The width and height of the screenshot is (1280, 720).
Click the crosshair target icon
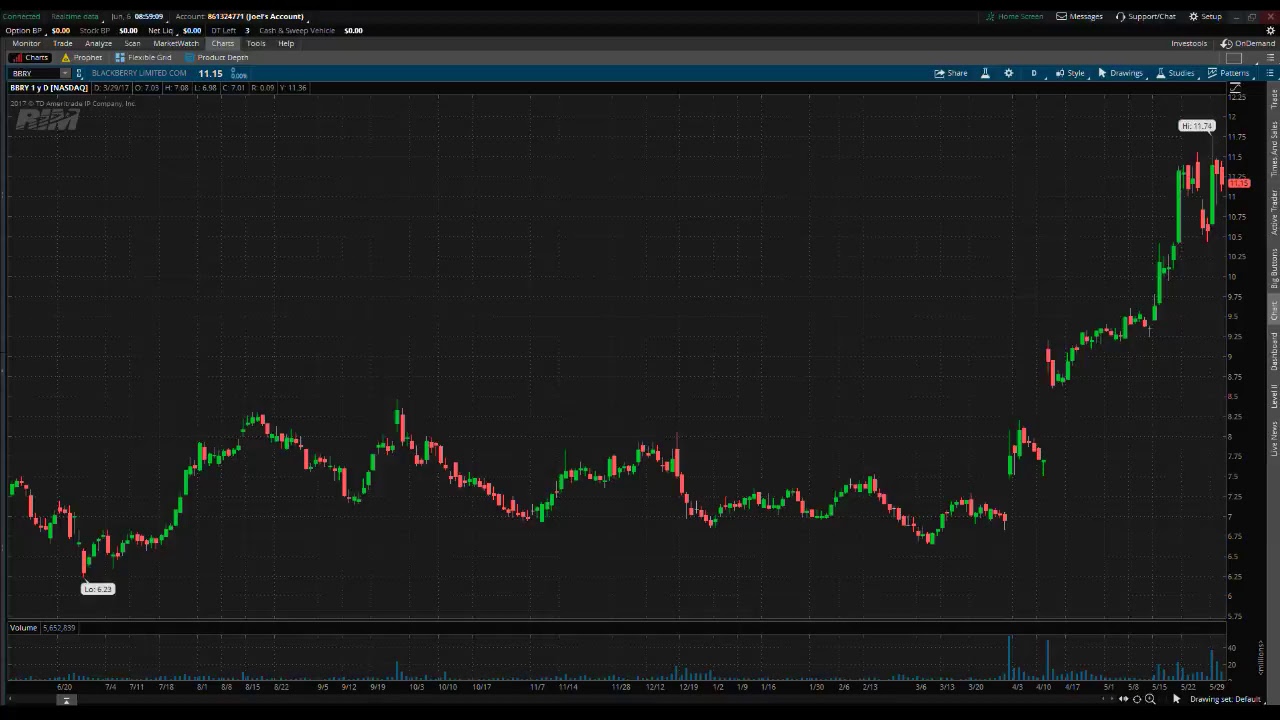(1136, 699)
